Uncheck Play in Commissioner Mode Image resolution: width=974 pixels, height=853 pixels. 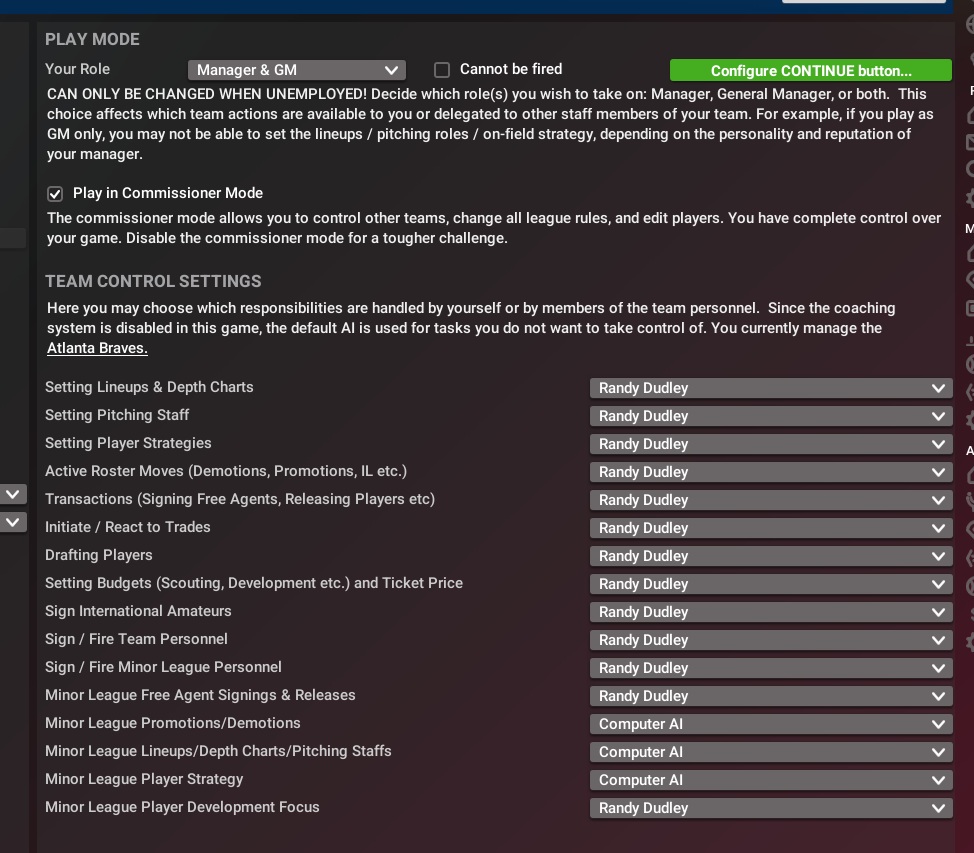coord(55,194)
